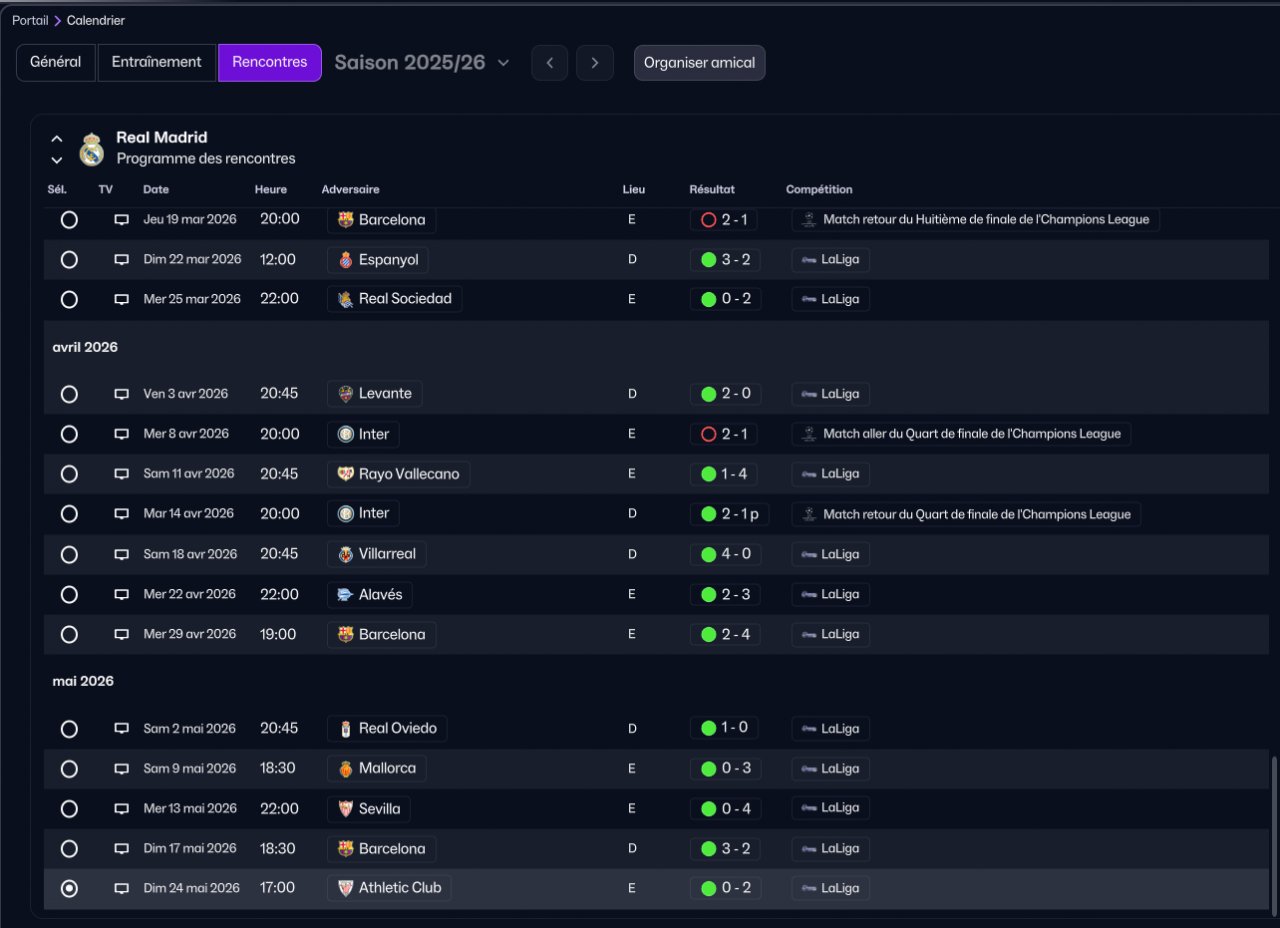Viewport: 1280px width, 928px height.
Task: Click the Villarreal club badge icon
Action: coord(346,554)
